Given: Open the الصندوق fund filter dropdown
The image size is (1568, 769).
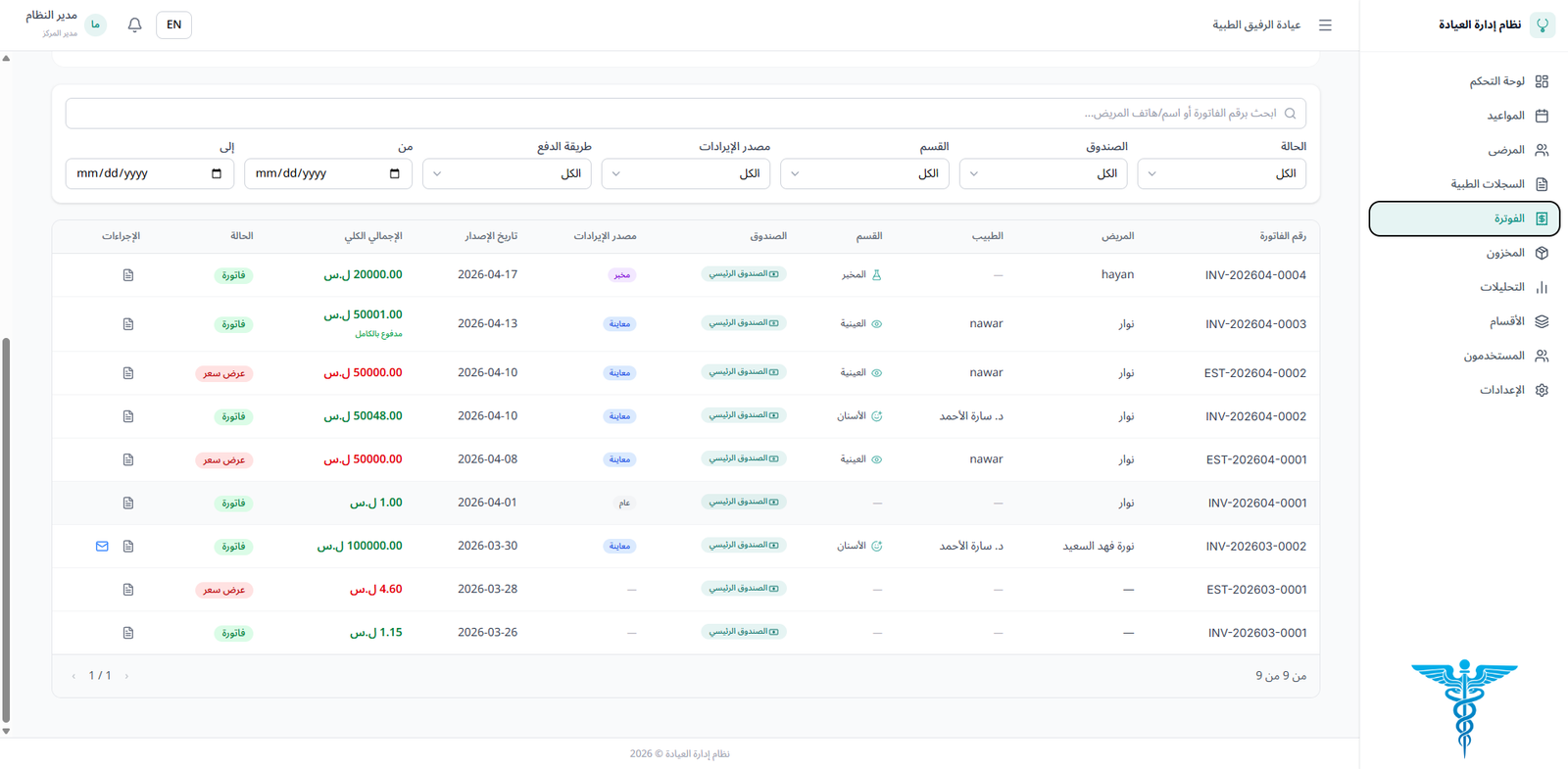Looking at the screenshot, I should pyautogui.click(x=1043, y=173).
